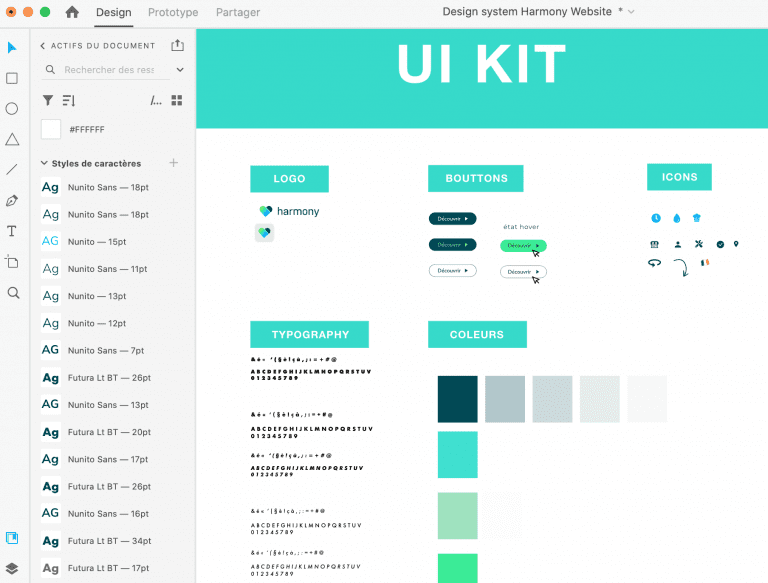
Task: Select the Rectangle tool
Action: [12, 78]
